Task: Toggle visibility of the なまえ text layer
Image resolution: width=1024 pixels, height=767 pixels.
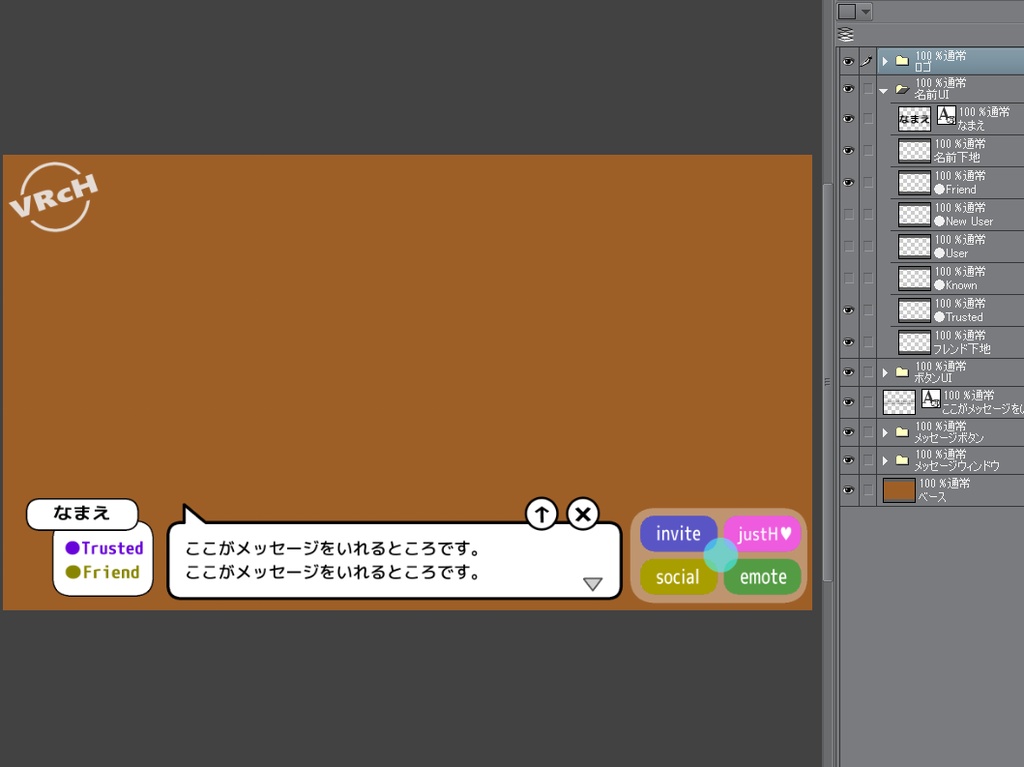Action: (848, 119)
